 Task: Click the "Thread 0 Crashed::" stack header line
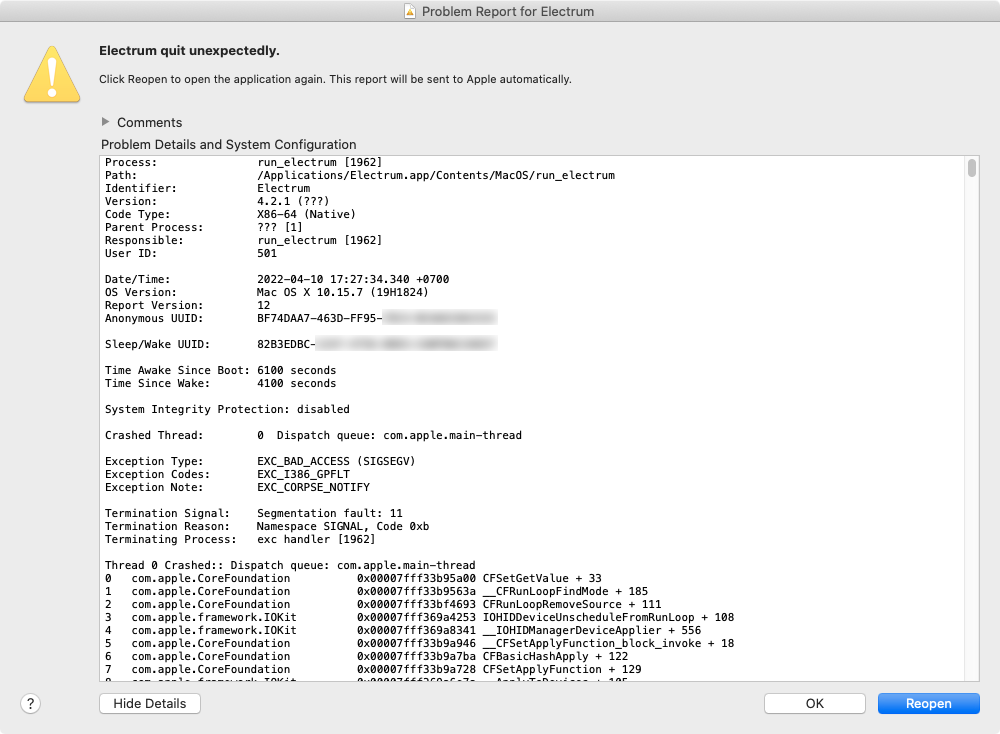click(x=290, y=566)
